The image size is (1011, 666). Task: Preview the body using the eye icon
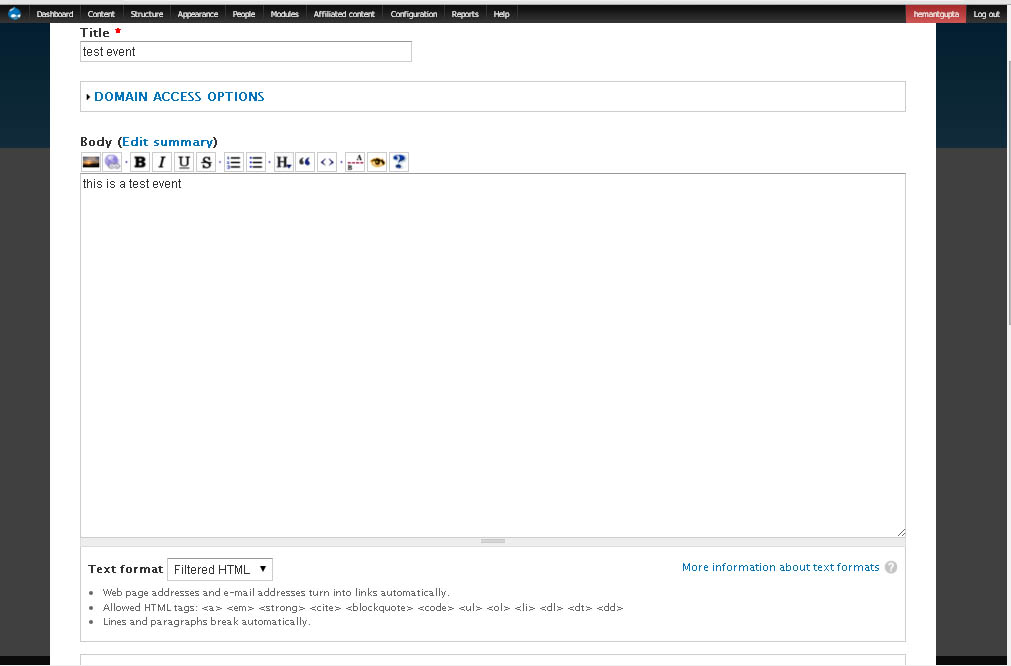click(377, 162)
